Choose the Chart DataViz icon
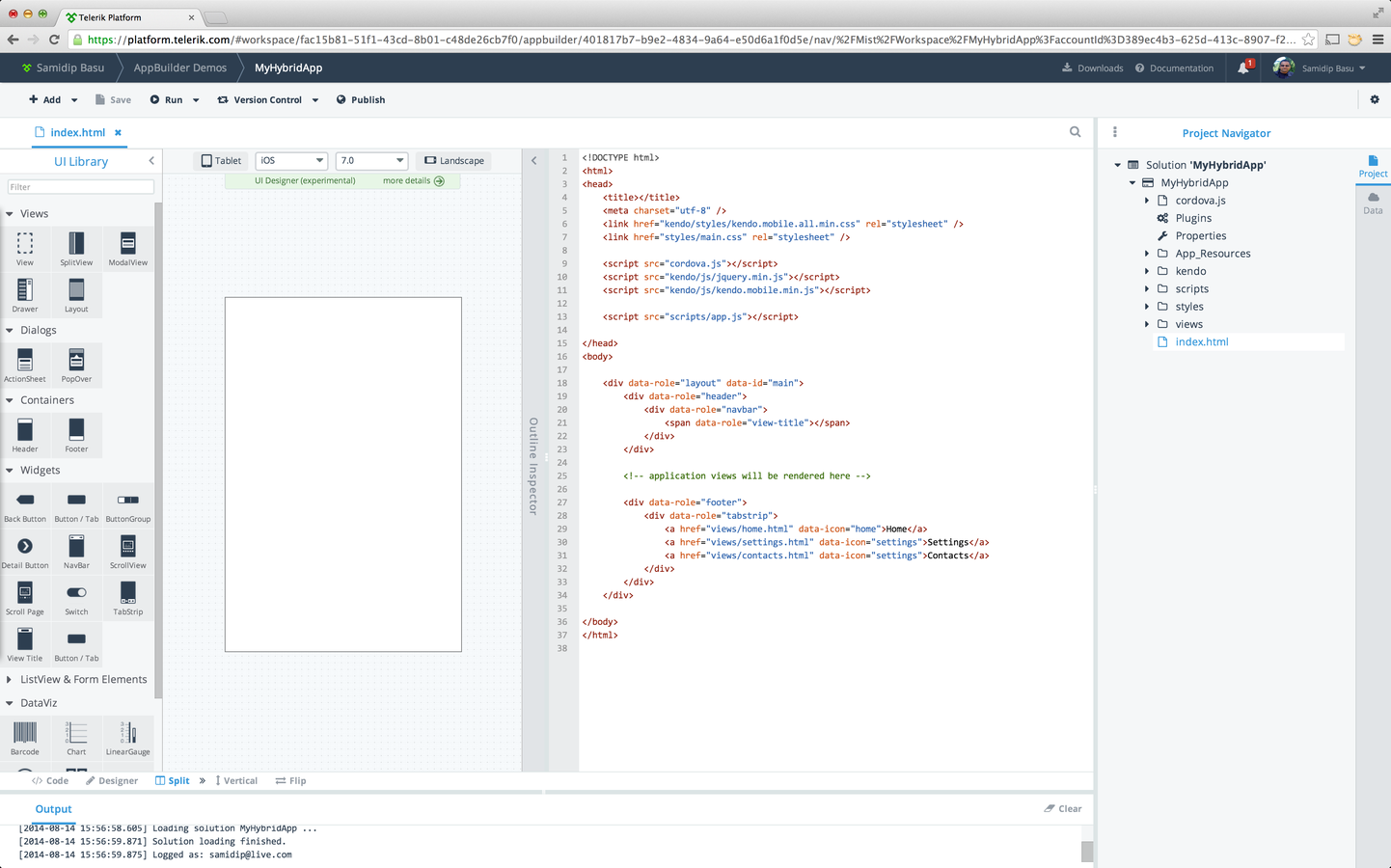Image resolution: width=1391 pixels, height=868 pixels. [x=76, y=732]
